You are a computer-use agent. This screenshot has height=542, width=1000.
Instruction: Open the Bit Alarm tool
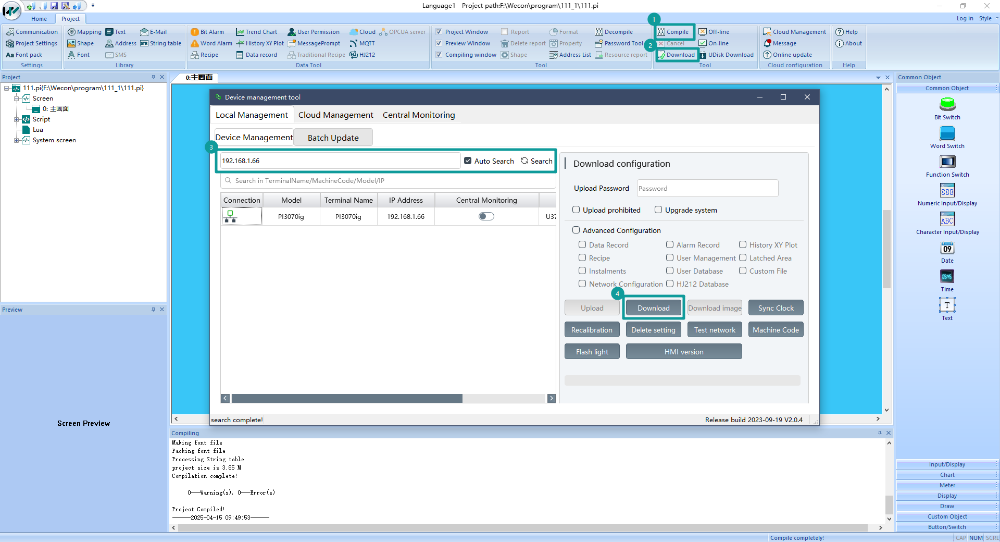tap(207, 32)
